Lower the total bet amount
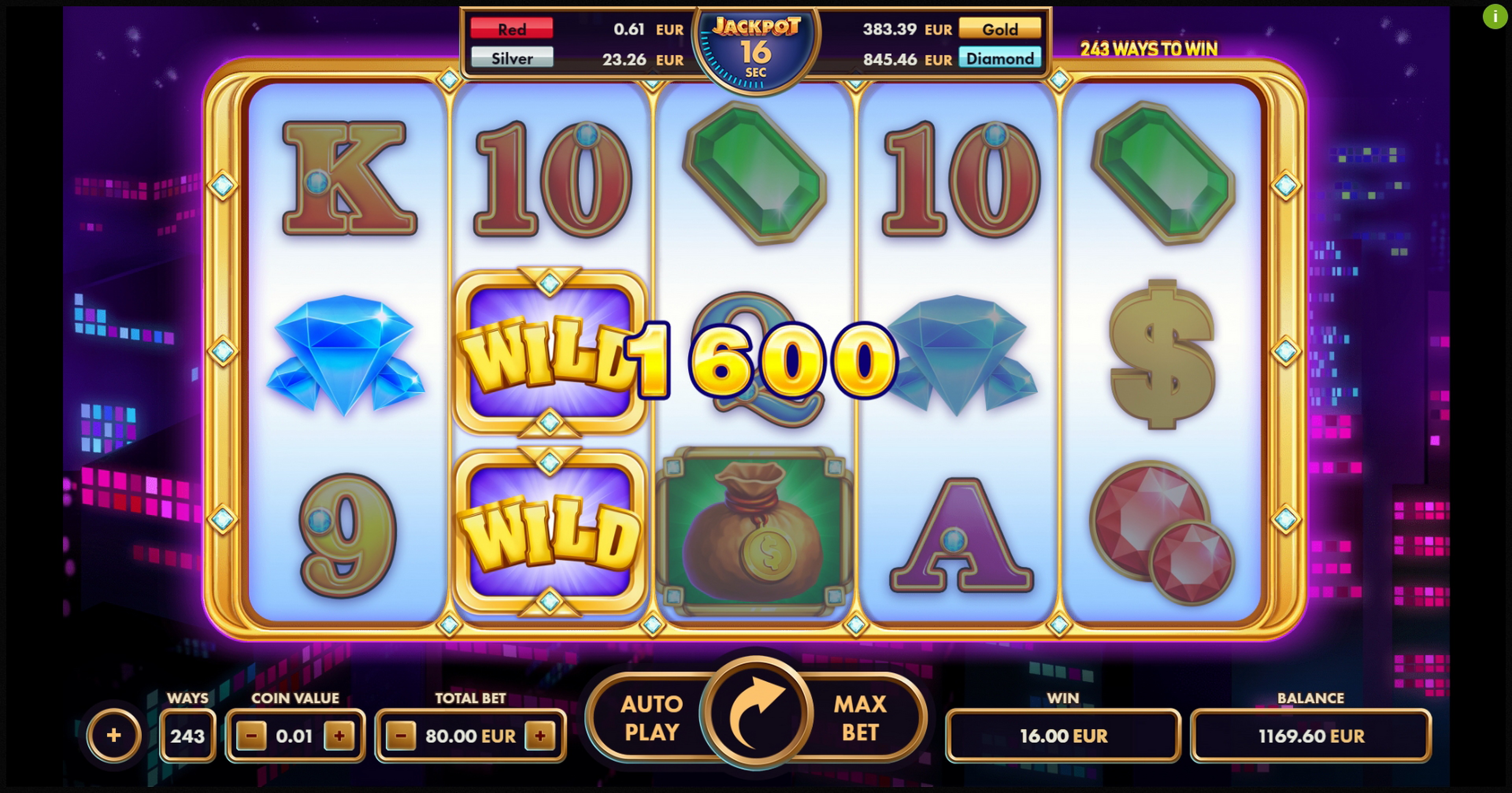1512x793 pixels. tap(401, 736)
